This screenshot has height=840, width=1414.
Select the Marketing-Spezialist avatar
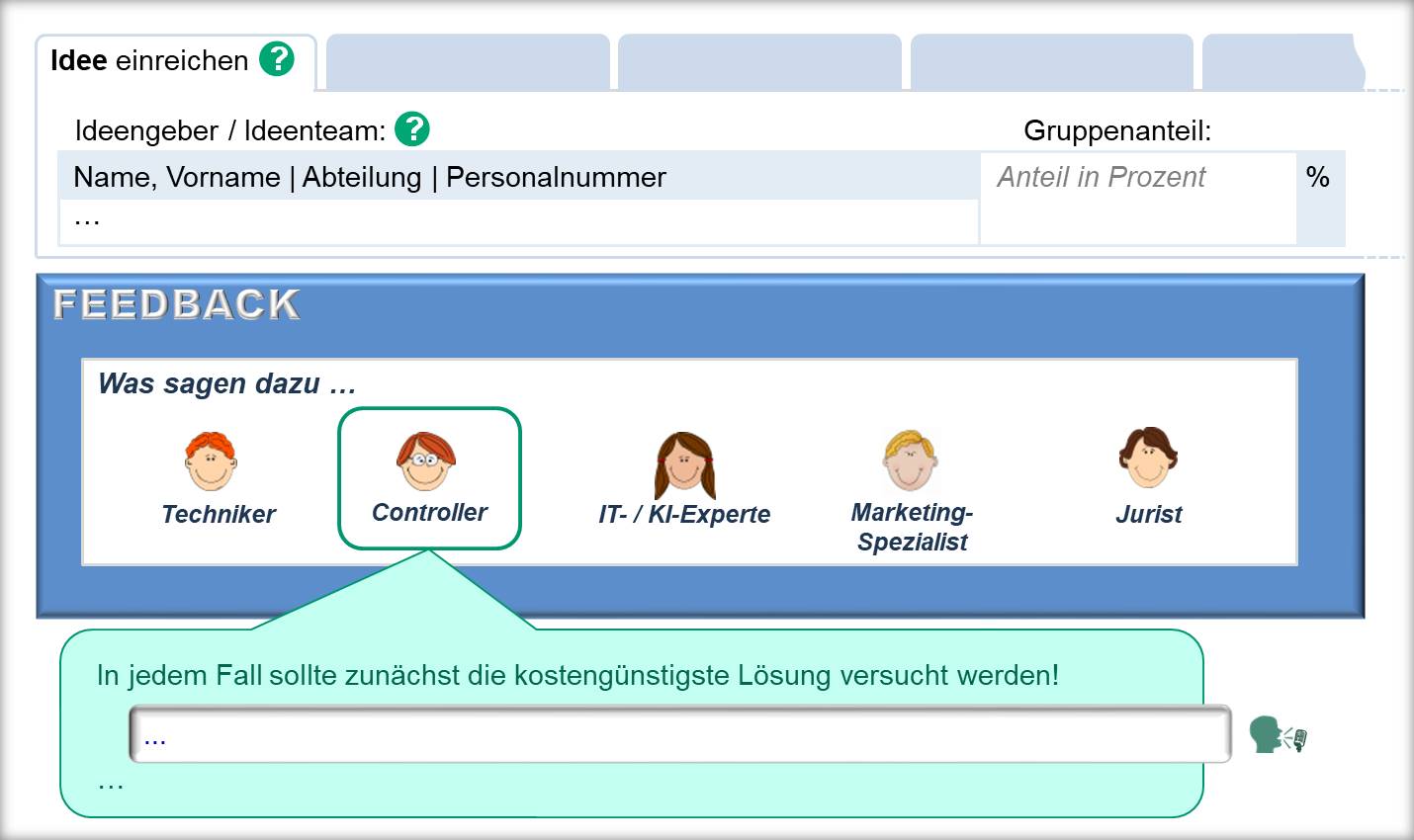coord(910,459)
